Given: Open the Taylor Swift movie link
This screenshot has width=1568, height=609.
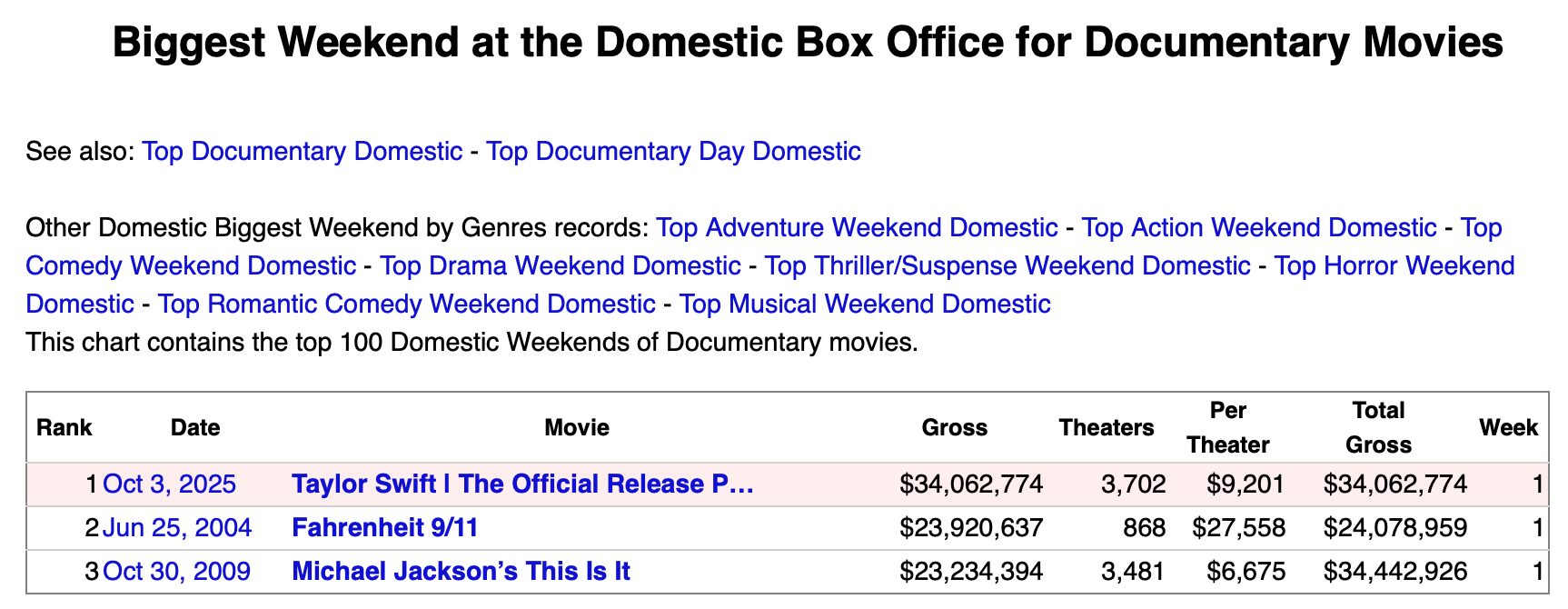Looking at the screenshot, I should tap(522, 484).
